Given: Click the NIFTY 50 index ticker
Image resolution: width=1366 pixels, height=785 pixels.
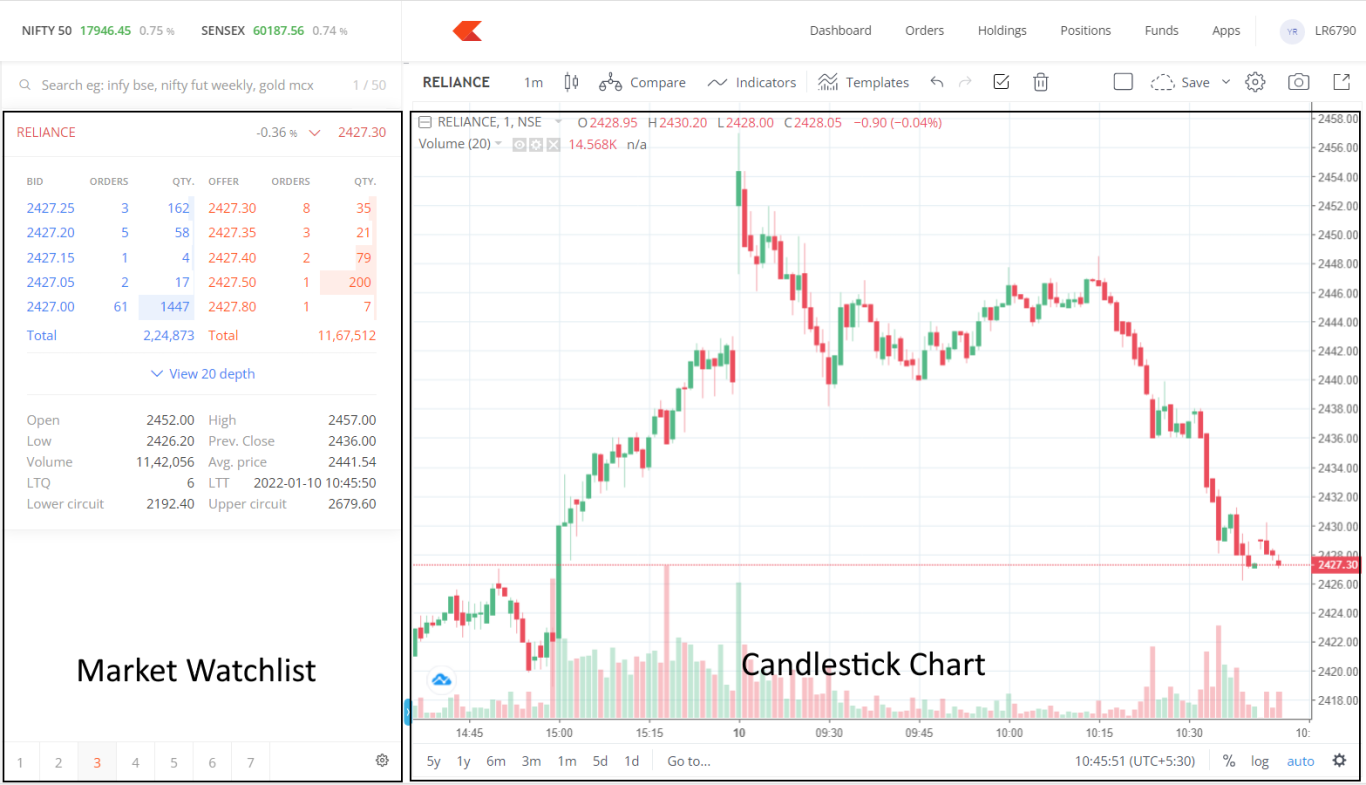Looking at the screenshot, I should [98, 31].
